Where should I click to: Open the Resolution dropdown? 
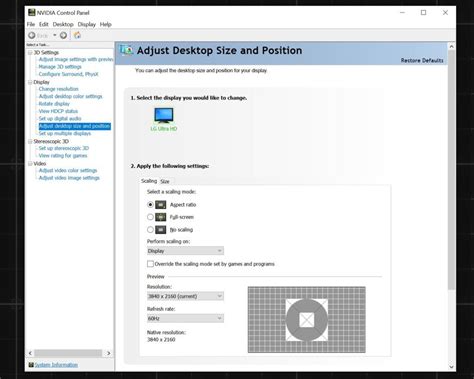point(185,296)
